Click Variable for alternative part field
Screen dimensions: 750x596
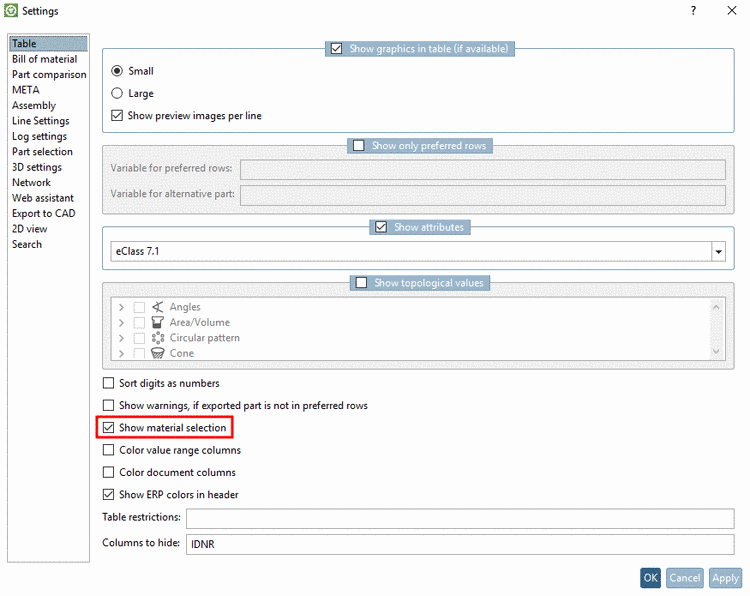coord(483,195)
